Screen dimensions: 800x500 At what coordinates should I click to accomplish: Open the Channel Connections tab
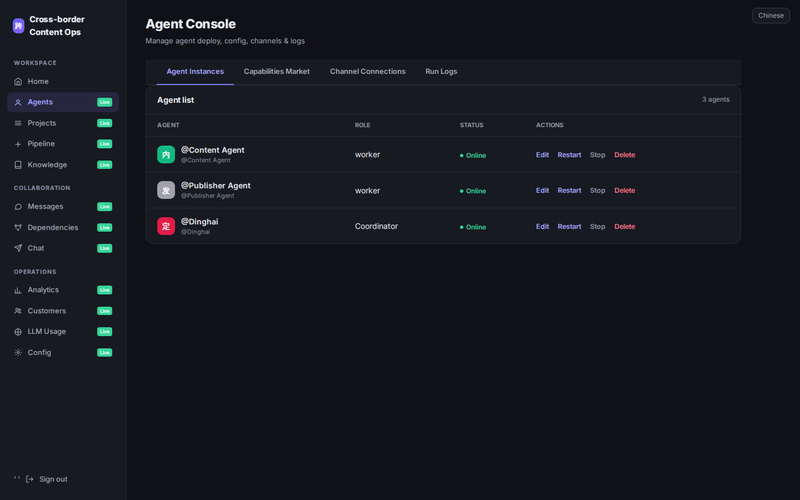point(367,71)
